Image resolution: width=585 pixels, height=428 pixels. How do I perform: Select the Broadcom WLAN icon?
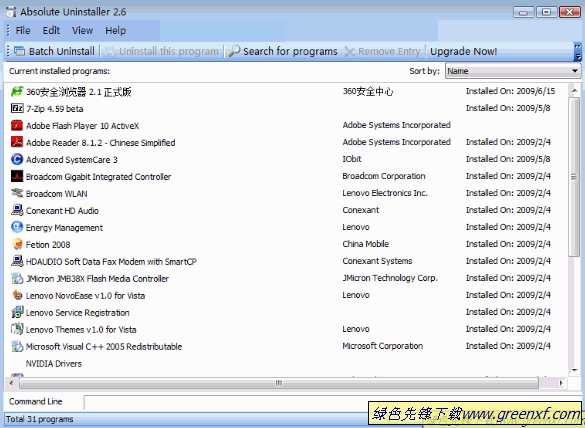[17, 193]
